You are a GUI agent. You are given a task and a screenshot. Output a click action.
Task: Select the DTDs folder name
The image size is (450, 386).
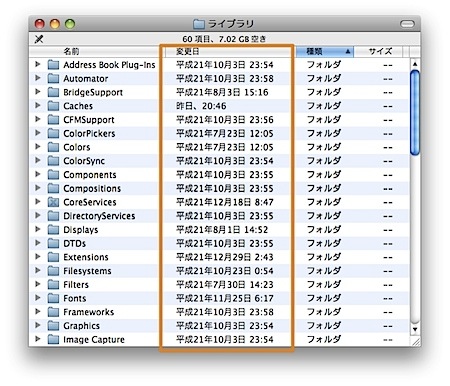click(x=74, y=243)
